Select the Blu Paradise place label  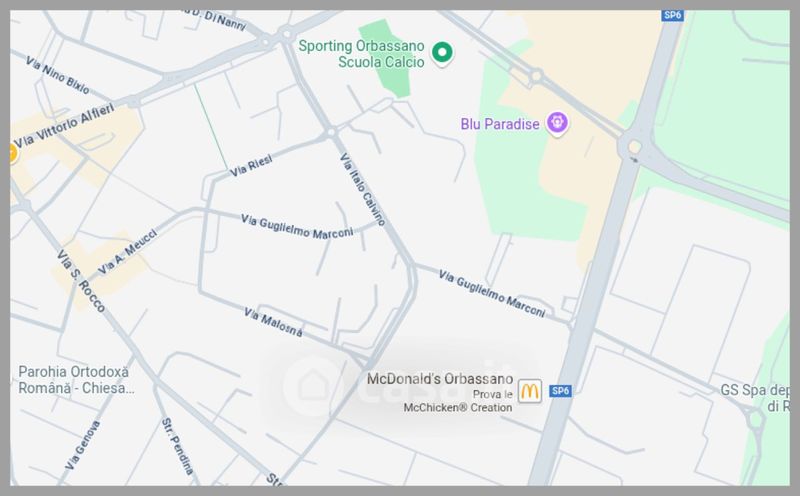pos(499,124)
